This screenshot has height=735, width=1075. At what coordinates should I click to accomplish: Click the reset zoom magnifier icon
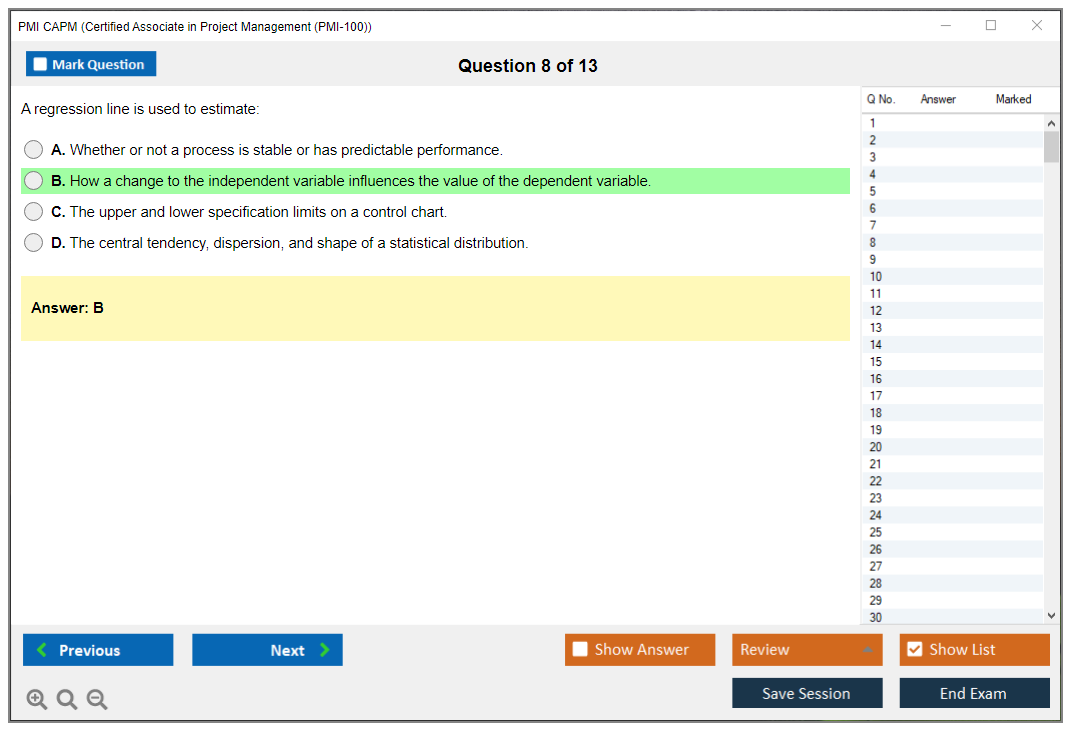pyautogui.click(x=67, y=700)
